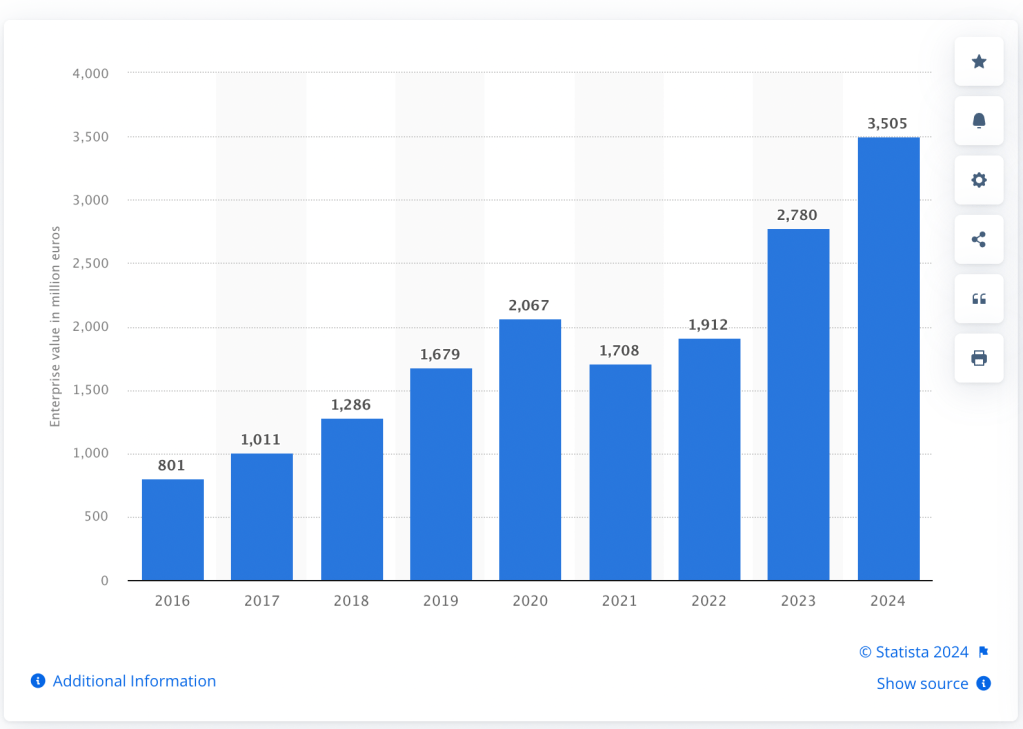Select the 2018 bar showing 1,286
This screenshot has width=1023, height=729.
pyautogui.click(x=352, y=499)
